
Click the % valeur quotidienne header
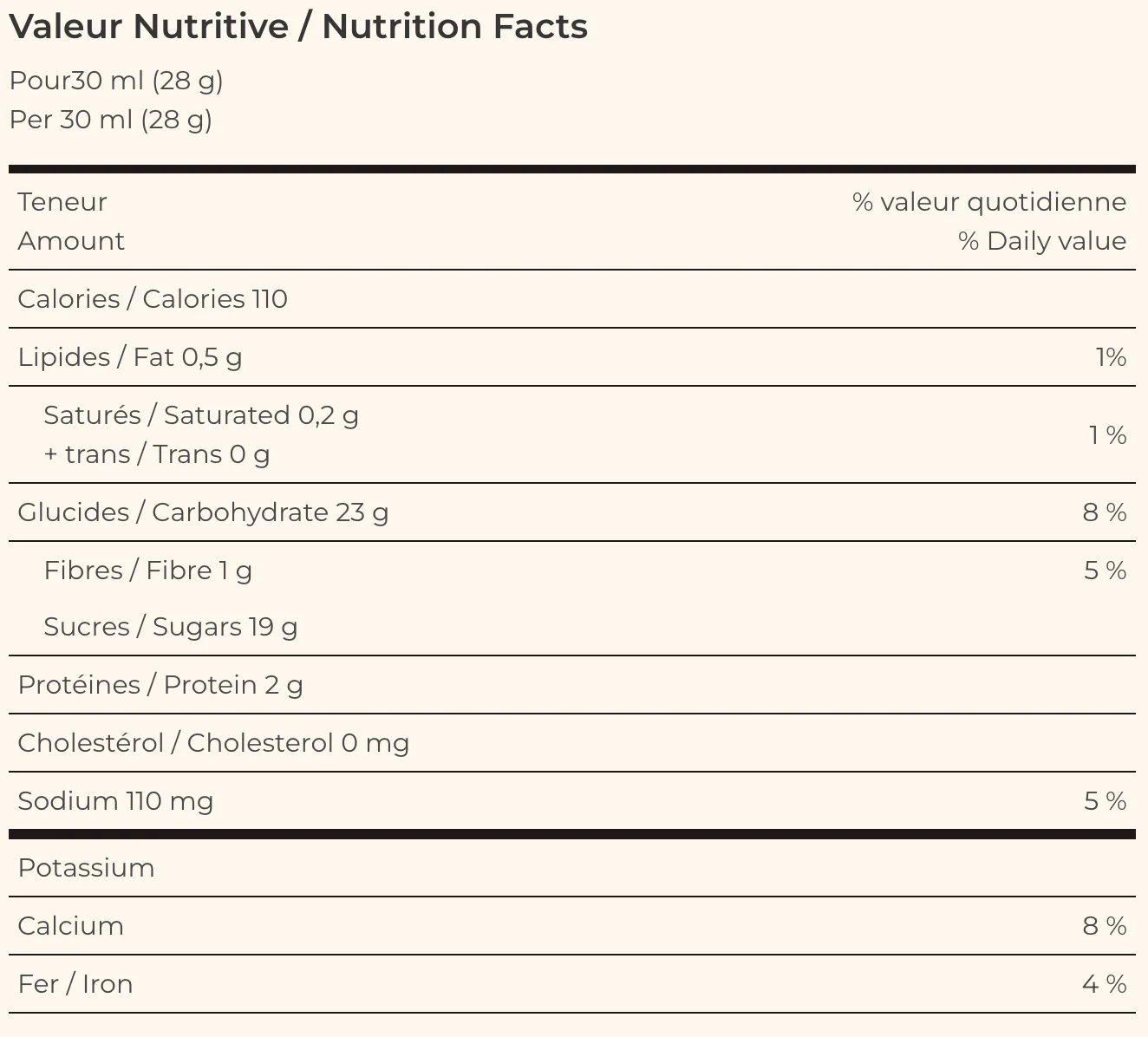click(x=989, y=202)
